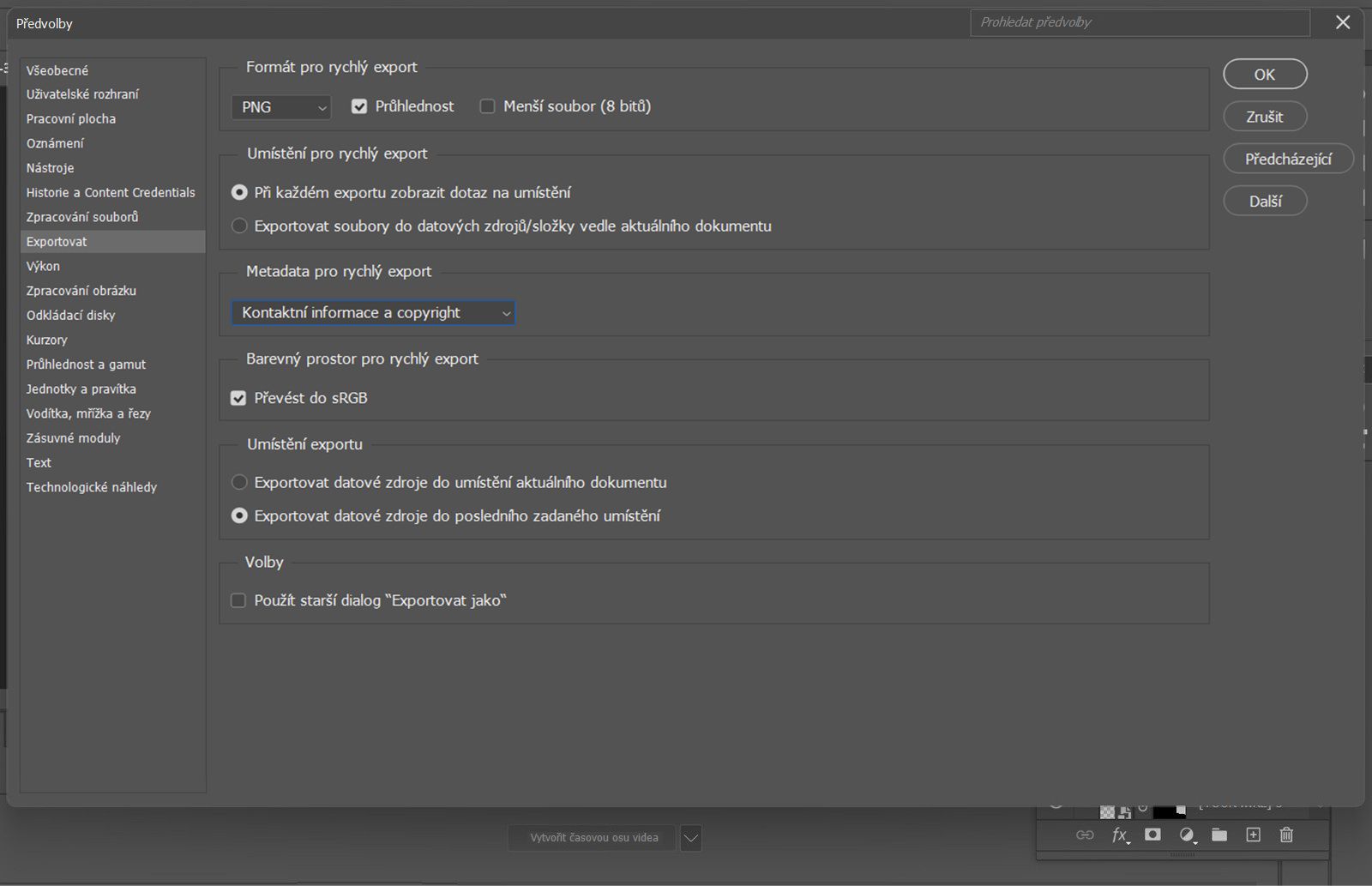Image resolution: width=1372 pixels, height=886 pixels.
Task: Disable the Převést do sRGB checkbox
Action: [x=238, y=397]
